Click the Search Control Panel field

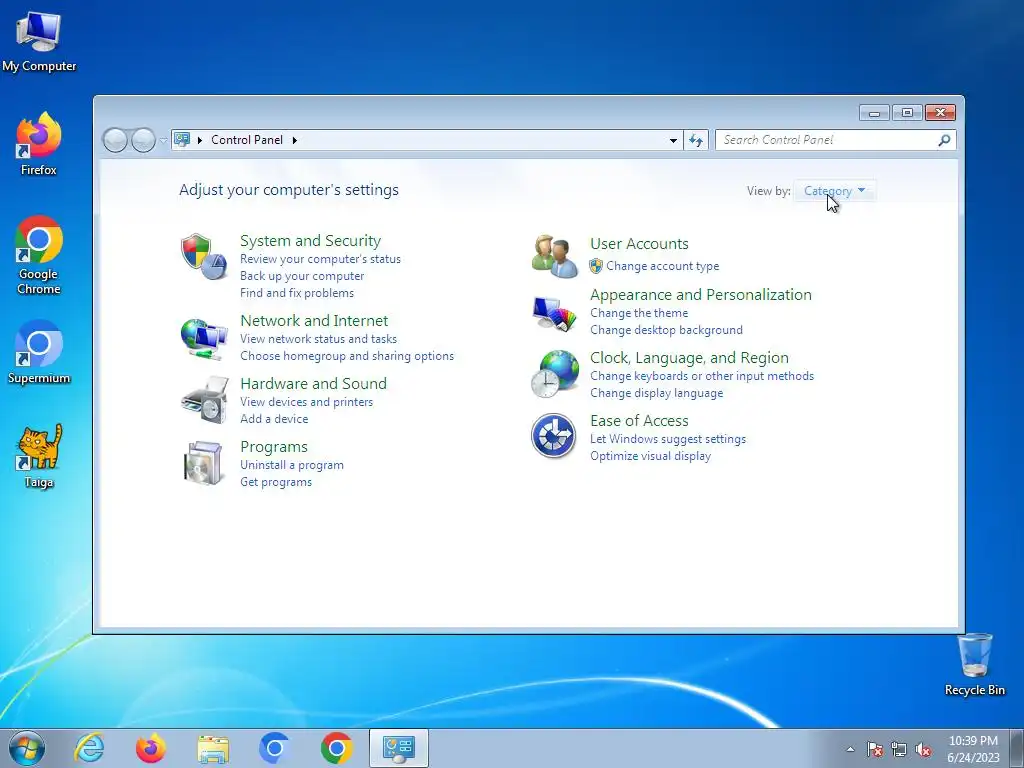tap(835, 140)
